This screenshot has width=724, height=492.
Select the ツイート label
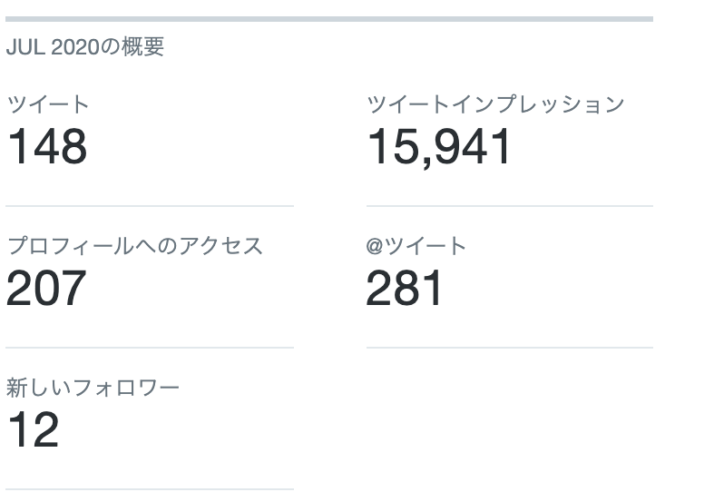point(48,104)
